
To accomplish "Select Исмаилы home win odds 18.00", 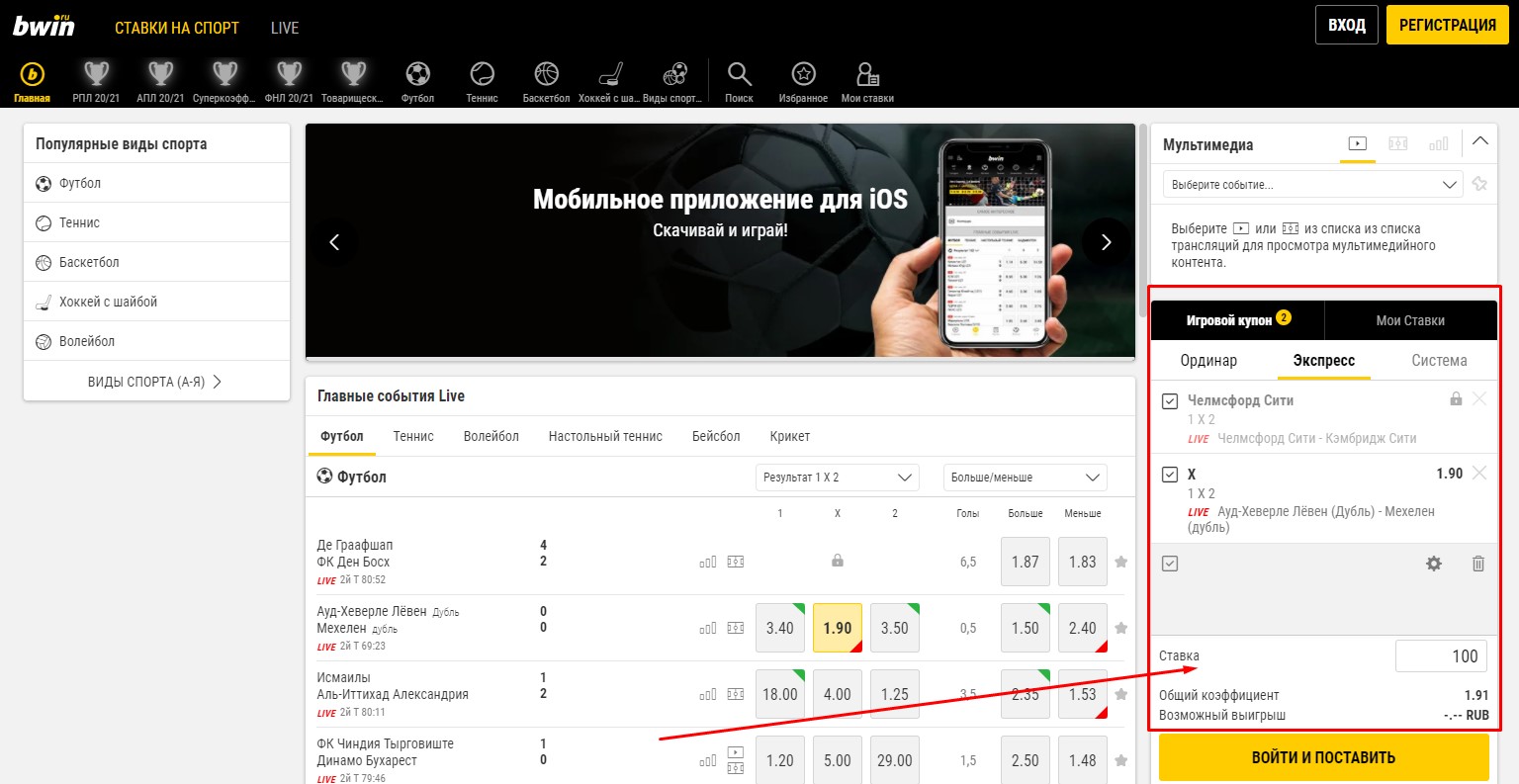I will click(780, 694).
